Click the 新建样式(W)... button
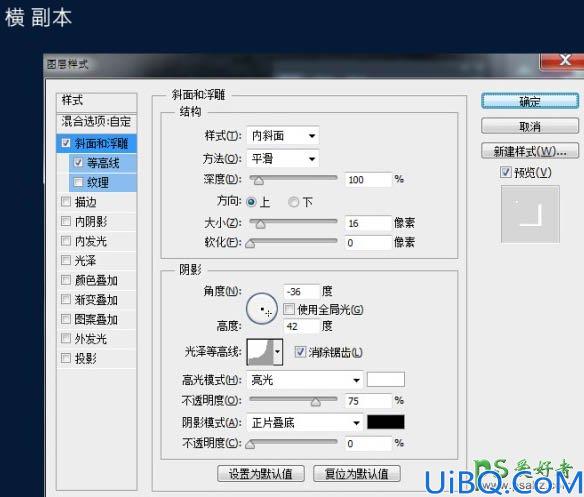 point(530,151)
